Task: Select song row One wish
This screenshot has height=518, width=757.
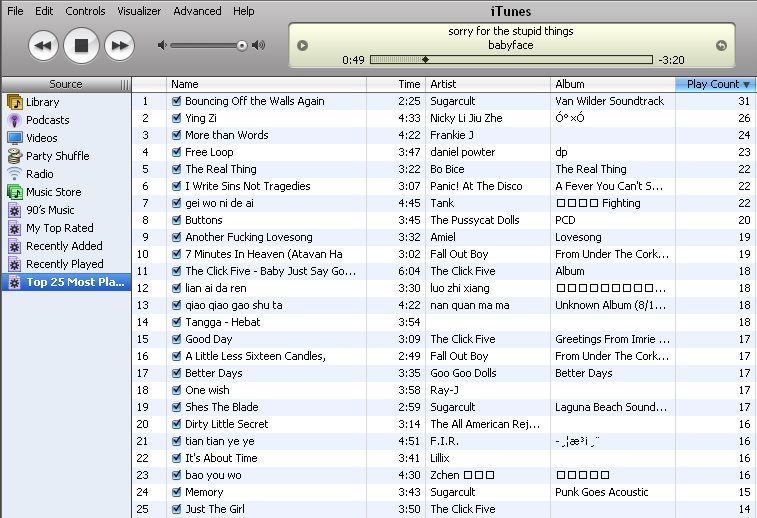Action: pyautogui.click(x=444, y=390)
